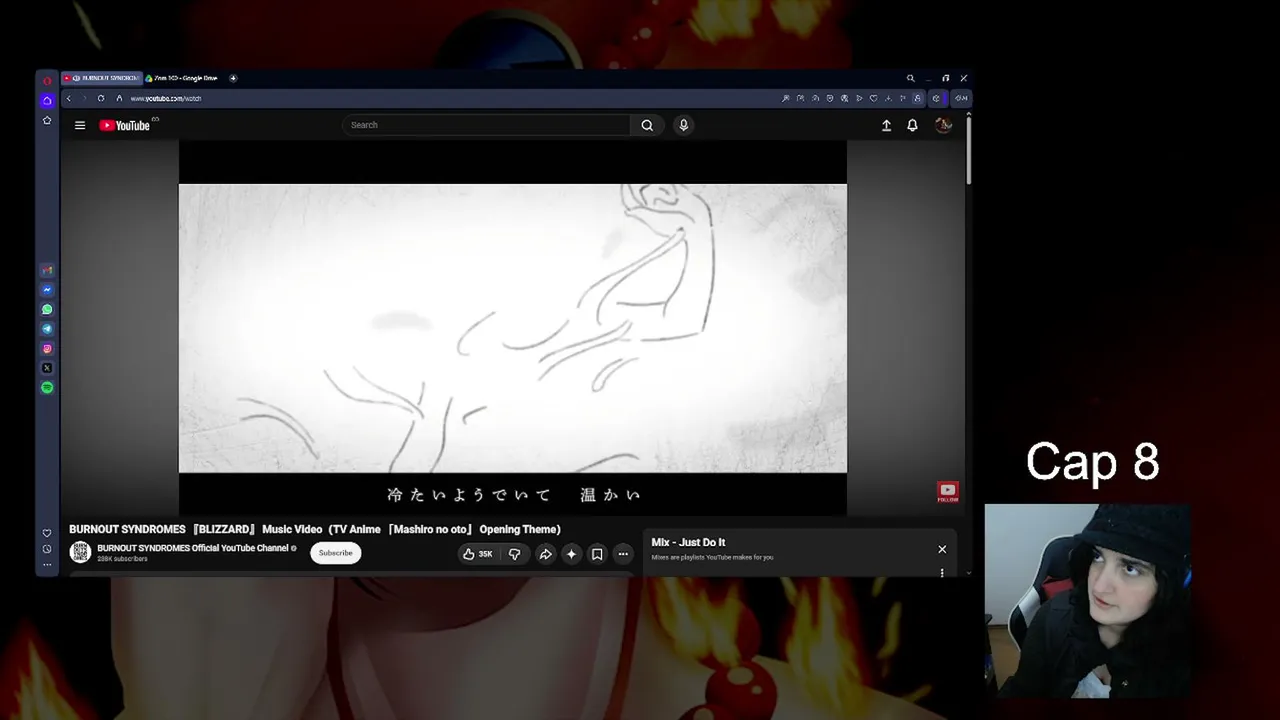Switch to the BURNOUT SYNDROMES browser tab
This screenshot has width=1280, height=720.
coord(102,78)
